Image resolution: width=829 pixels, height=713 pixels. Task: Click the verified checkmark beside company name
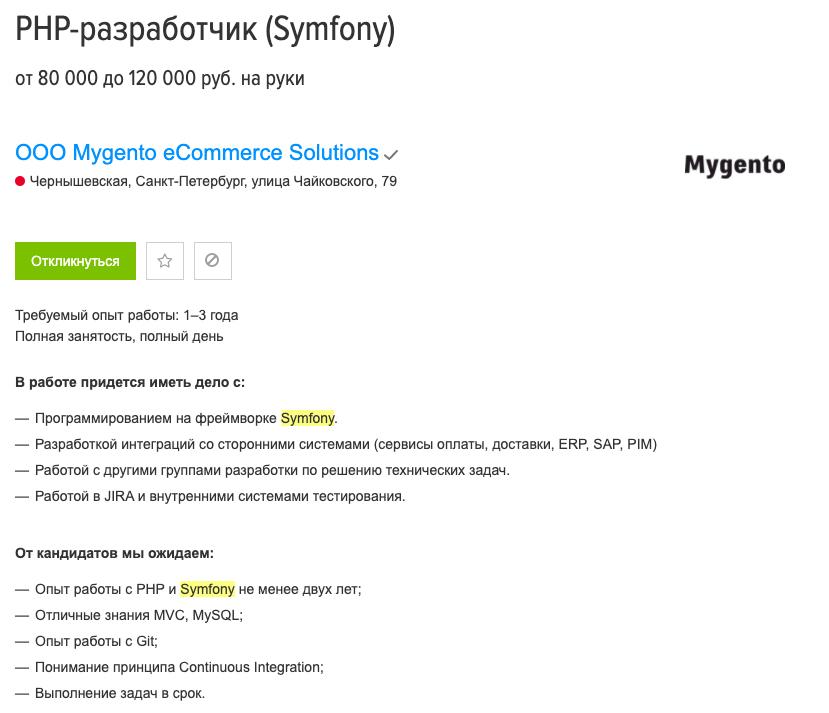(x=391, y=155)
